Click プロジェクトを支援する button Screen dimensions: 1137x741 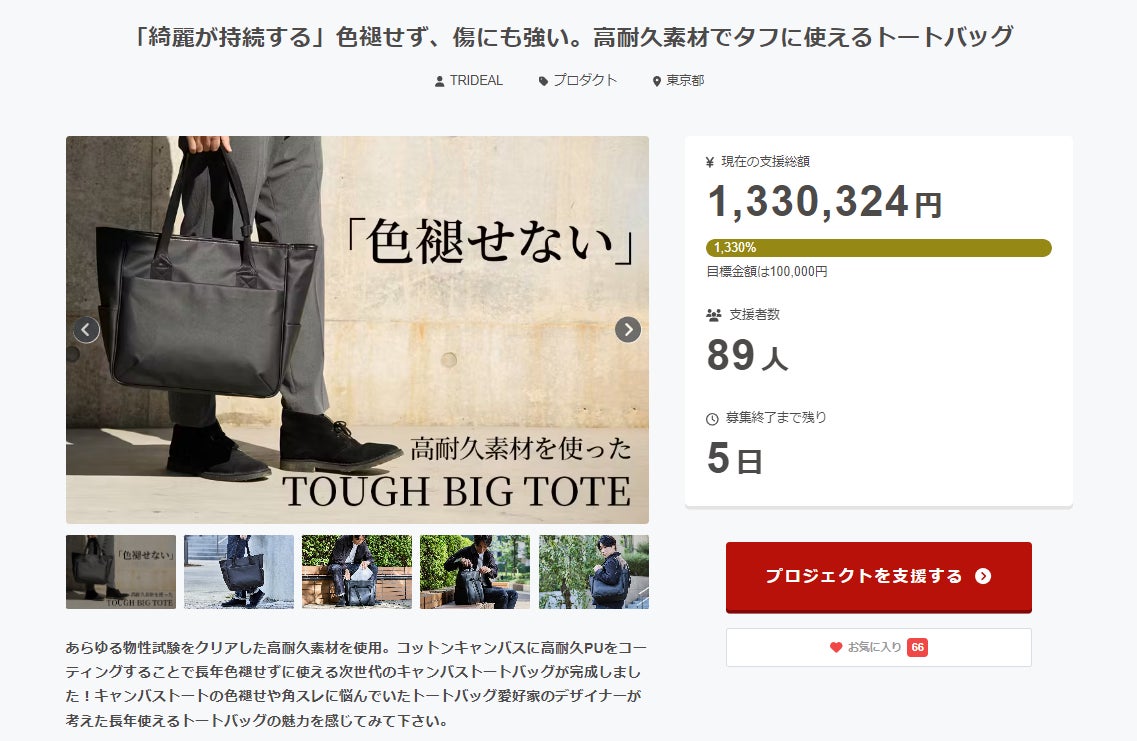pos(878,576)
